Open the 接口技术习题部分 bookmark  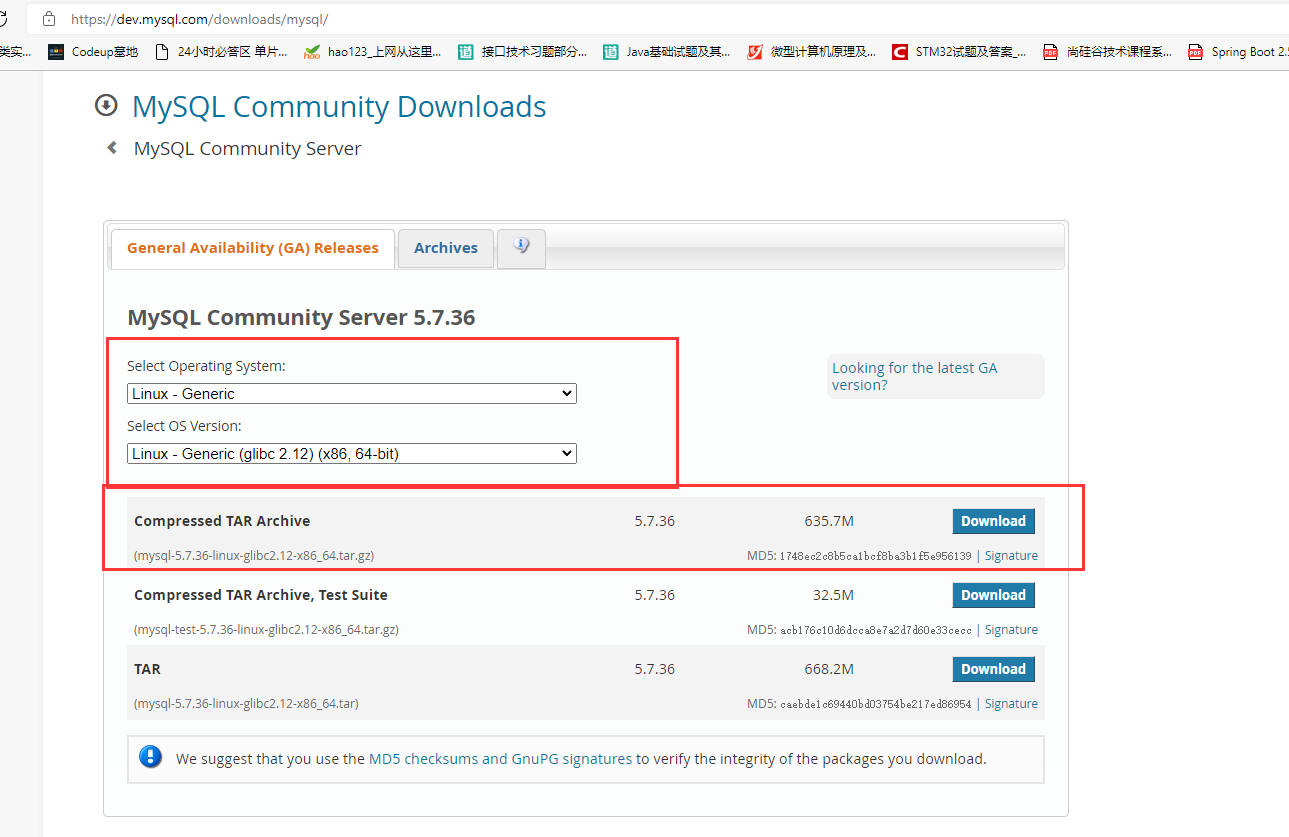(x=523, y=52)
